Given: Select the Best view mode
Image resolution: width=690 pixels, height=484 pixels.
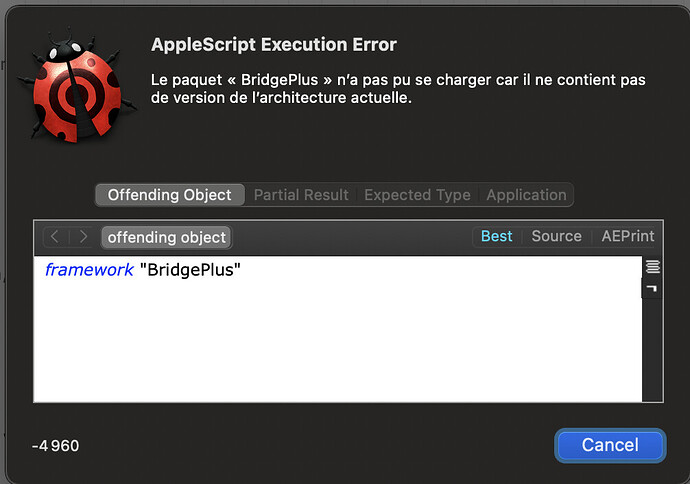Looking at the screenshot, I should [496, 236].
